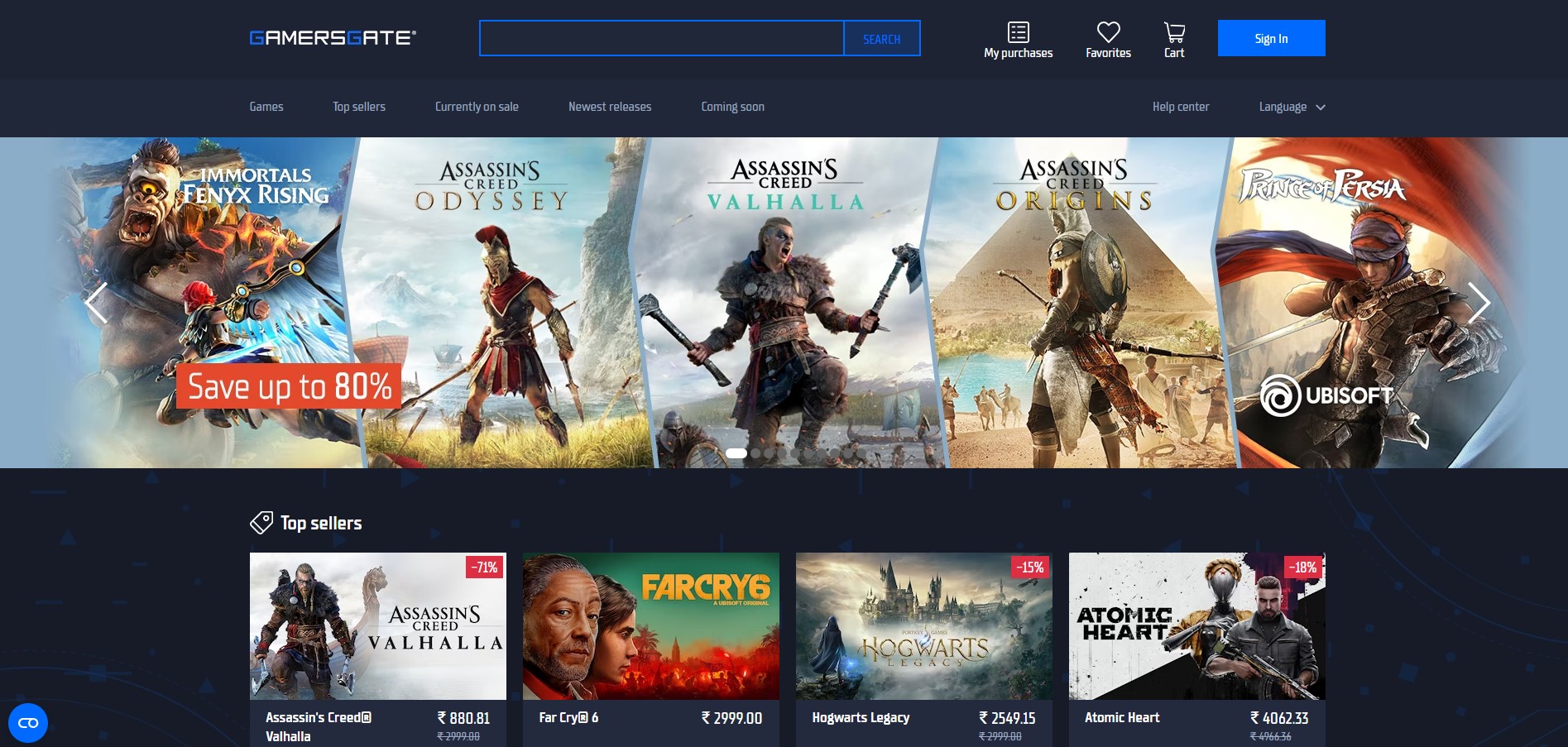Click the Top sellers section heading
1568x747 pixels.
click(321, 523)
